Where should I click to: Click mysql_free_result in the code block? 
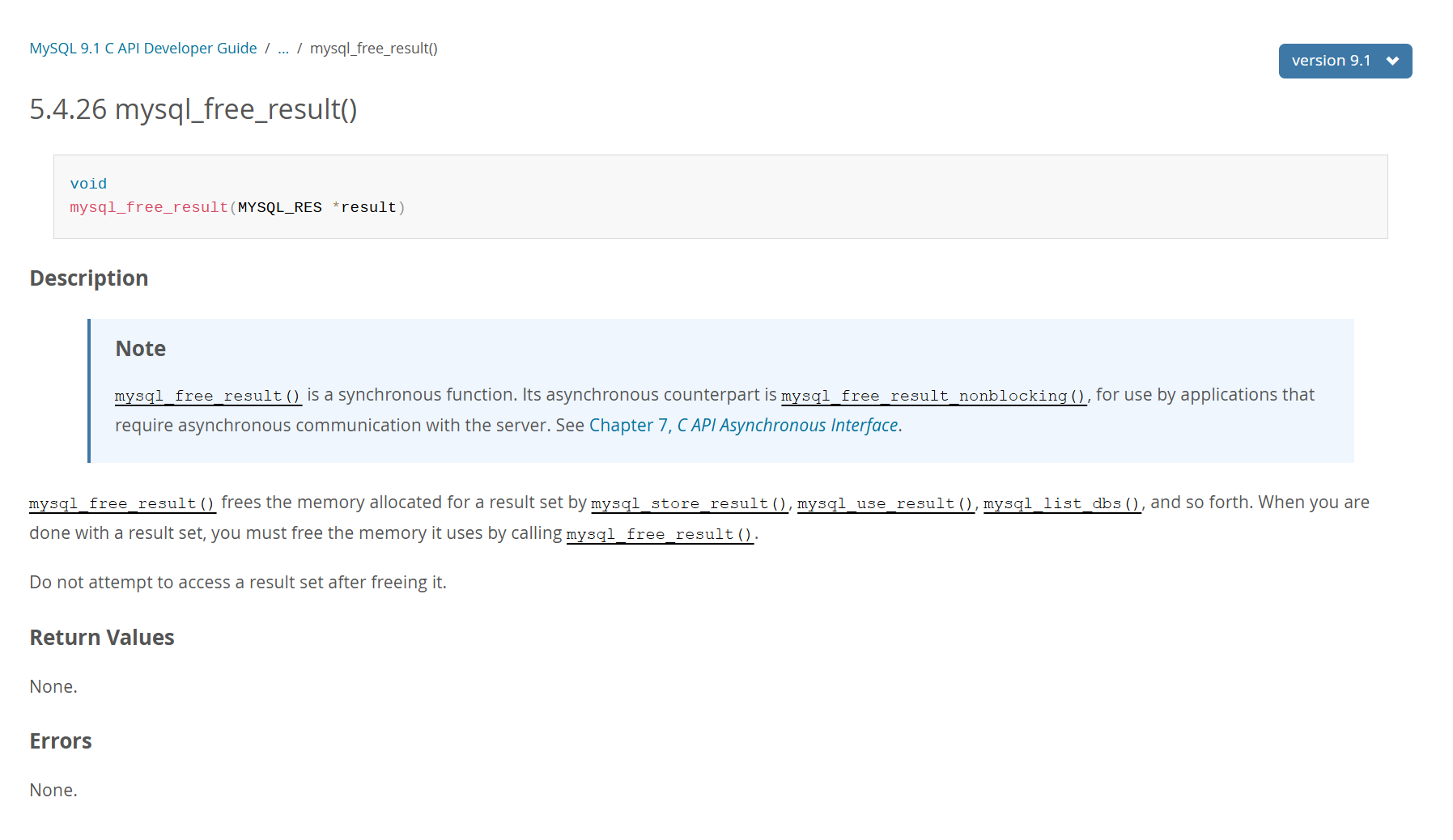149,208
